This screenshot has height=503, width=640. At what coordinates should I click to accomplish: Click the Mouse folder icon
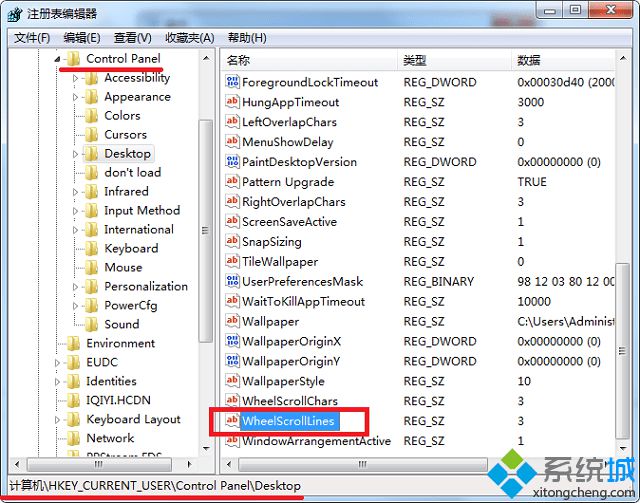(91, 268)
